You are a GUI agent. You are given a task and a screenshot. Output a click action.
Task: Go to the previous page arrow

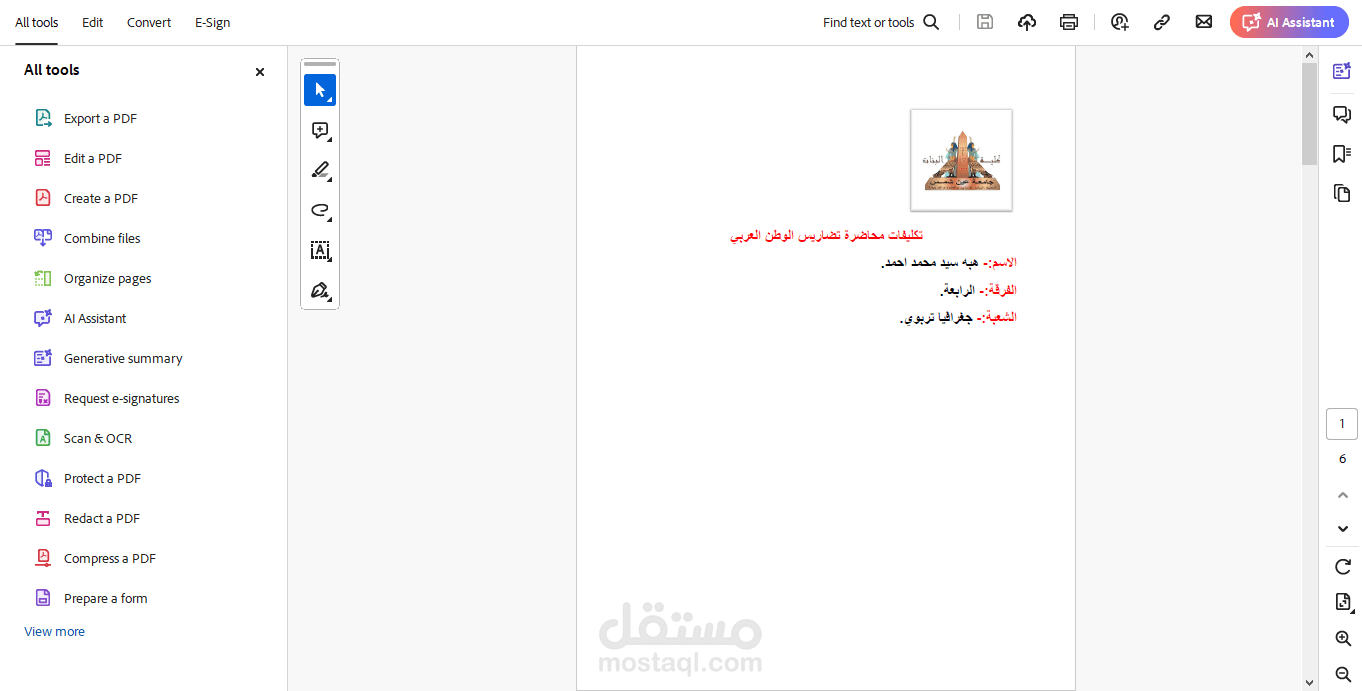coord(1343,495)
